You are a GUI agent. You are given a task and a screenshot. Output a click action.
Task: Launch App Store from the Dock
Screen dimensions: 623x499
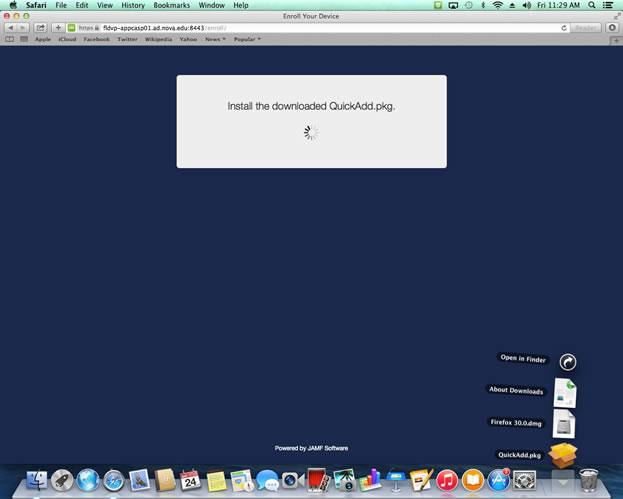point(499,480)
